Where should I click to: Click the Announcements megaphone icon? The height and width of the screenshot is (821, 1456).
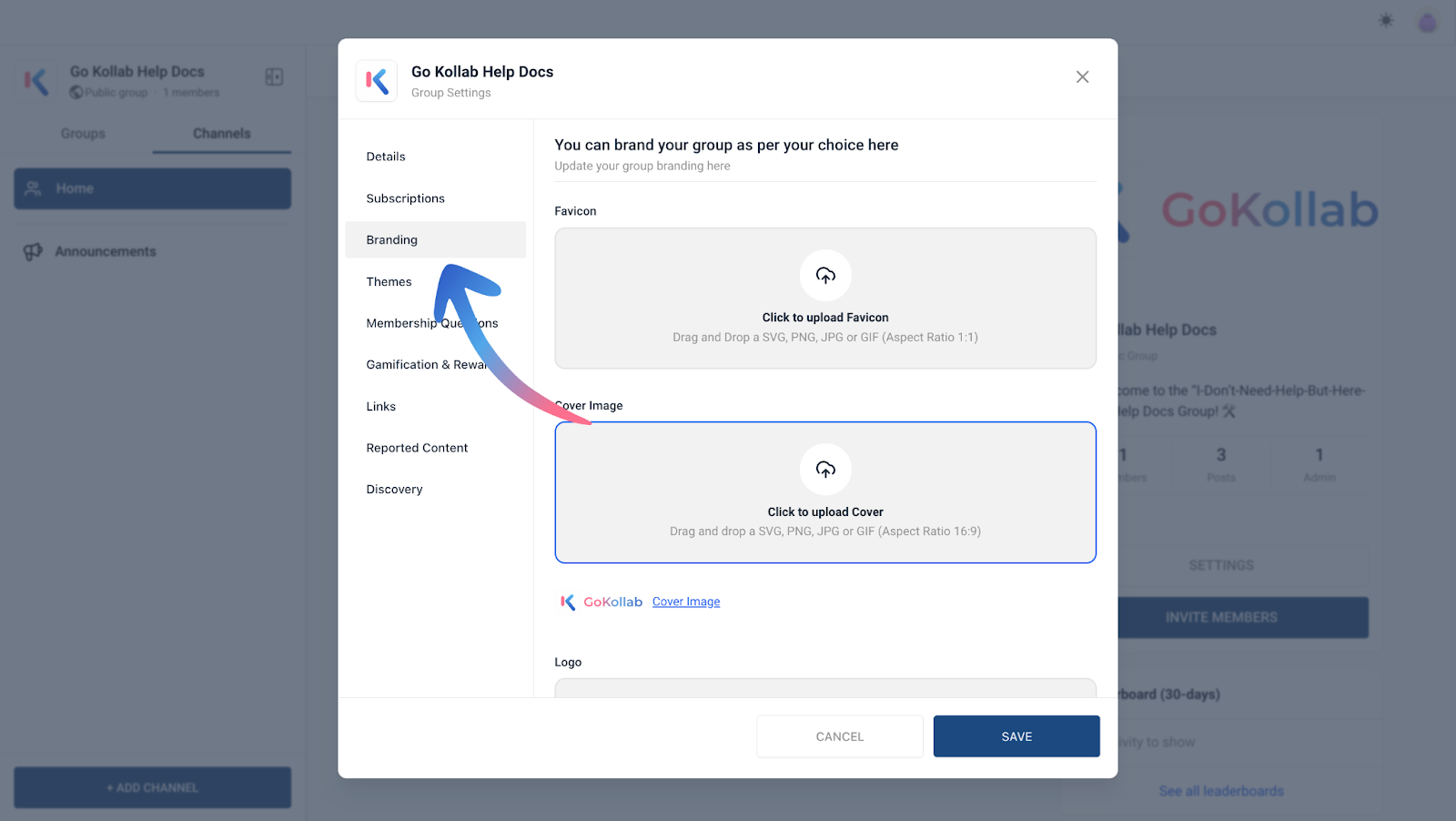point(33,251)
